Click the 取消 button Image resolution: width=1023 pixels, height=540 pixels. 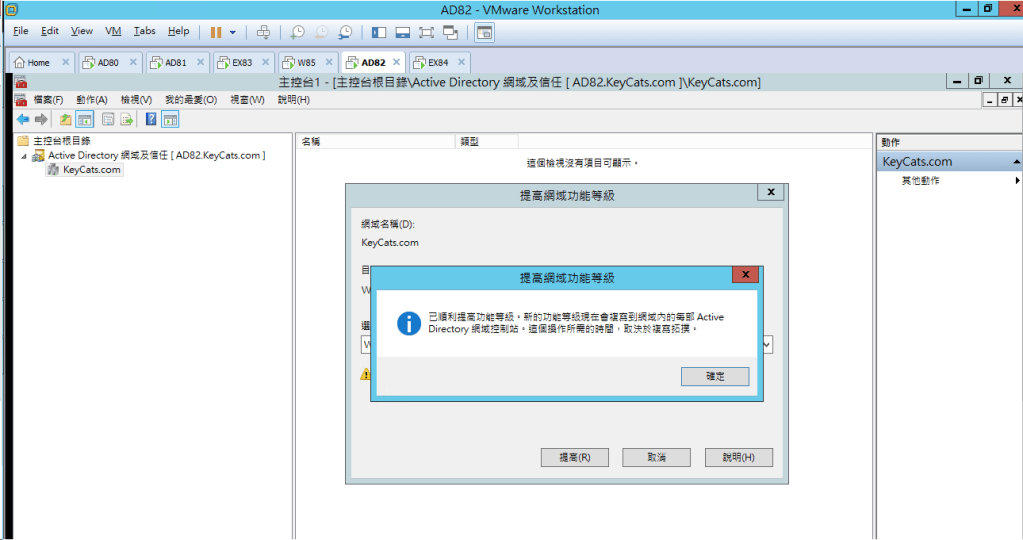tap(656, 457)
